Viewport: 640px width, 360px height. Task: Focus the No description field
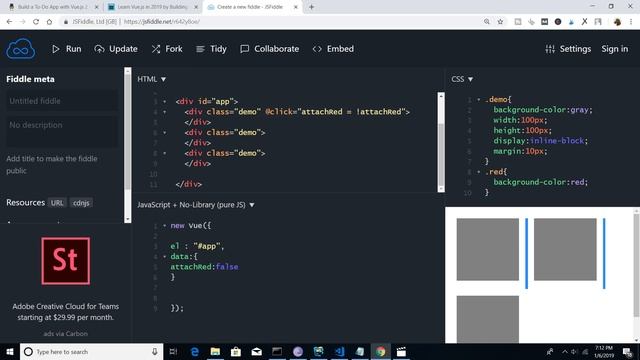[62, 131]
